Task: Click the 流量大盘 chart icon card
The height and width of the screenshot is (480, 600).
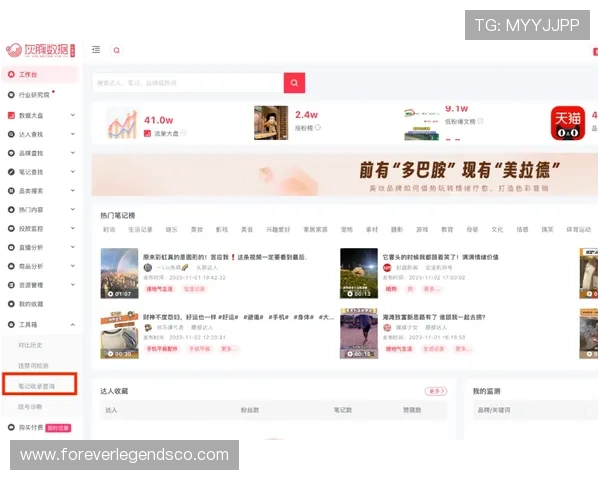Action: coord(122,124)
